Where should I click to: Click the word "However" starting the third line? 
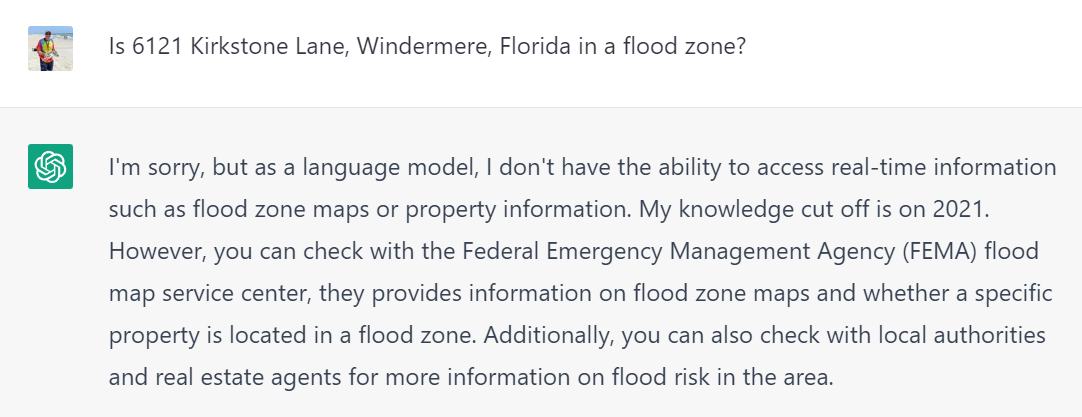point(159,252)
